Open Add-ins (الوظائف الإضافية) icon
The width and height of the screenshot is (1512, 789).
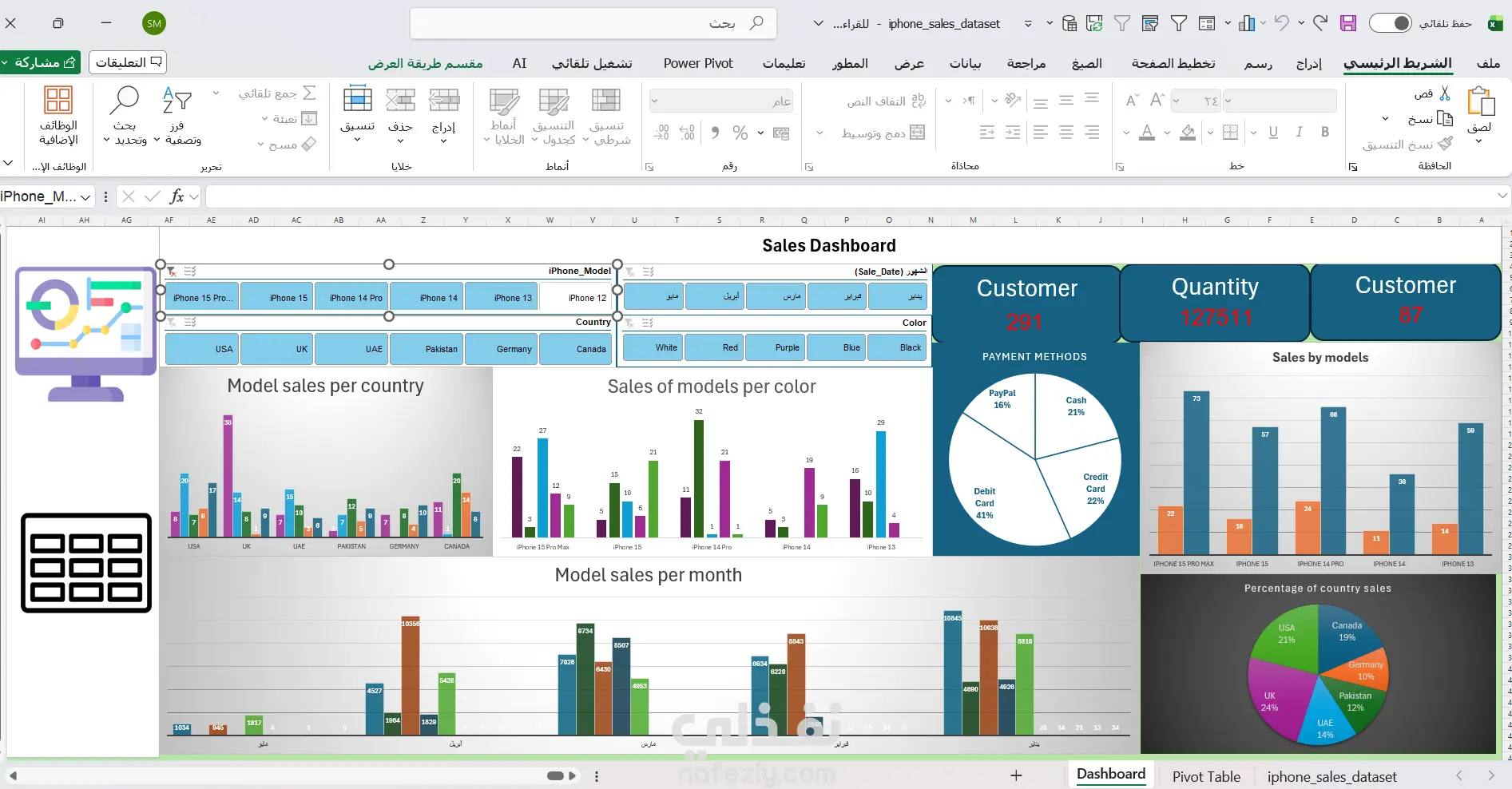point(58,100)
